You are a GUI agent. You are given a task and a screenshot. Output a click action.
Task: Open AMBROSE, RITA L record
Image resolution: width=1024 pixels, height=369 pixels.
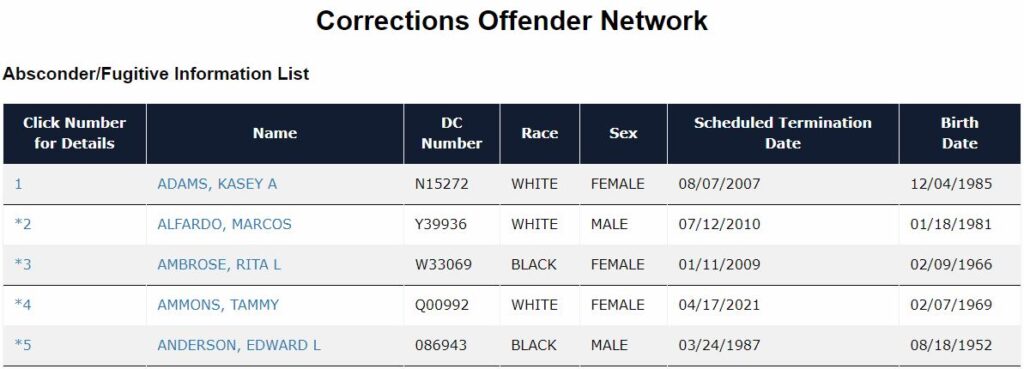click(219, 265)
